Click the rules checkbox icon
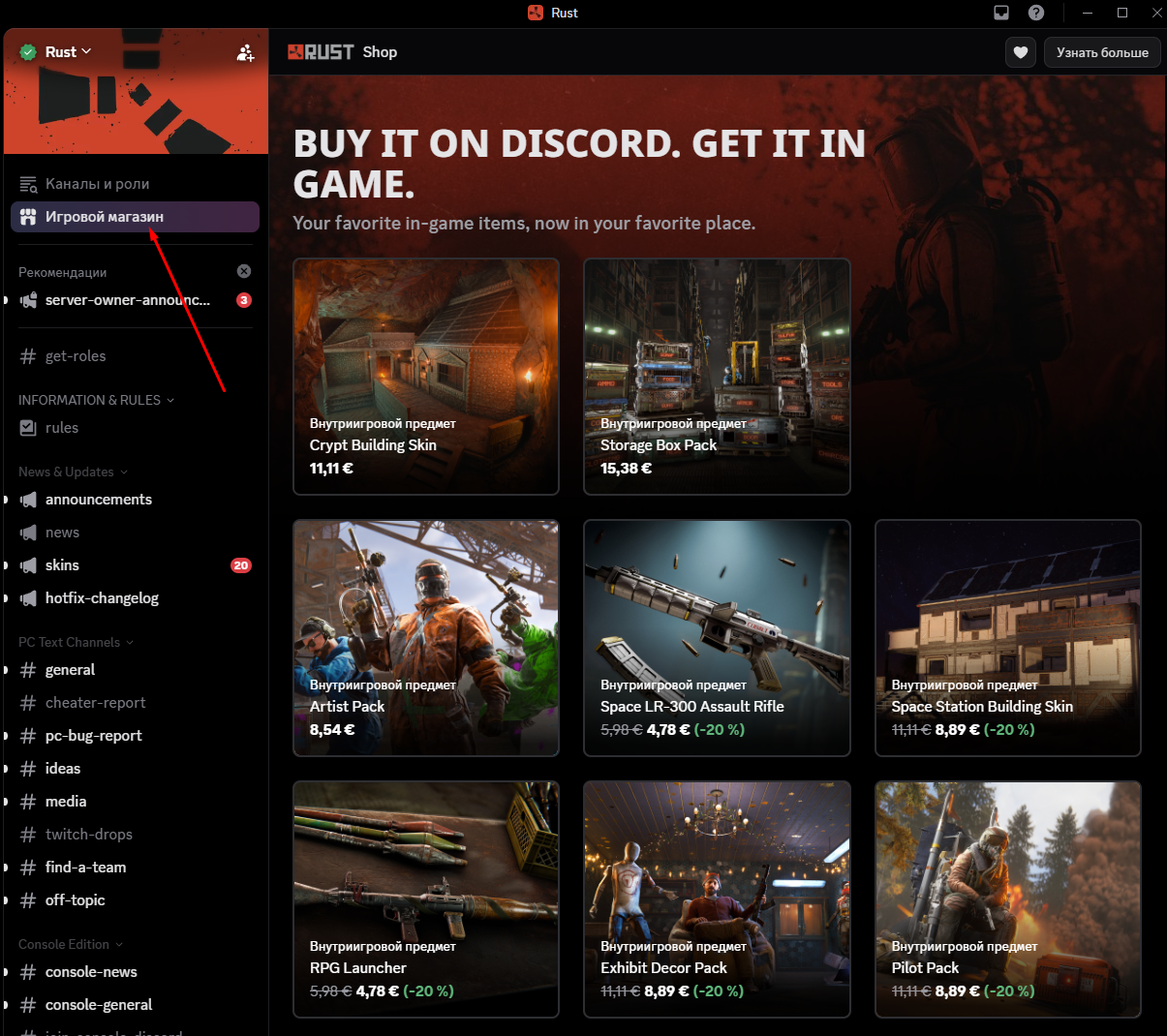 pyautogui.click(x=28, y=428)
